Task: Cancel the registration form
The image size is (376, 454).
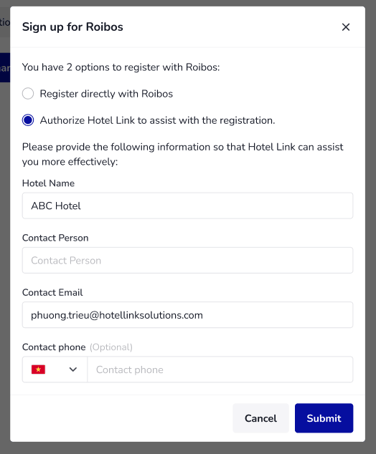Action: click(261, 418)
